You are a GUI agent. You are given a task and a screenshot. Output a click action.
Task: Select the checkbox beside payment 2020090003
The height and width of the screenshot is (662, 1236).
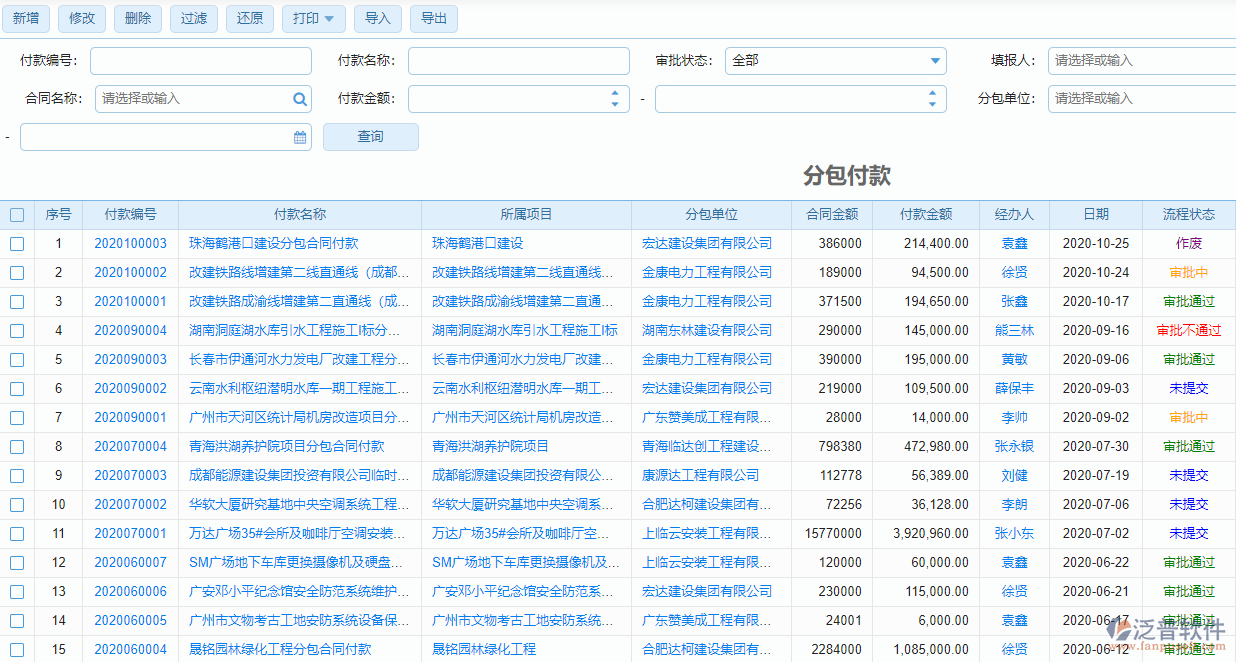click(x=16, y=359)
